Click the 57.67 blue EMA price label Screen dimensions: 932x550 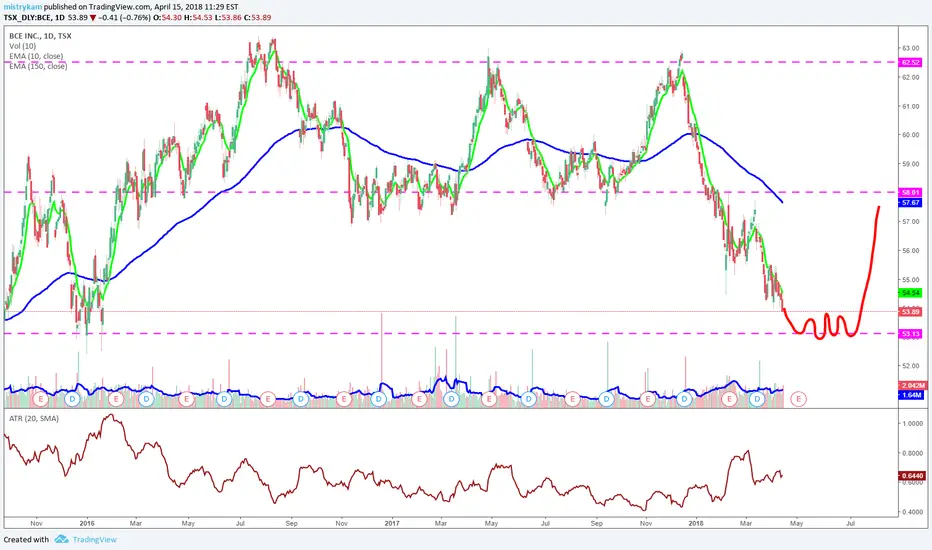[x=910, y=203]
